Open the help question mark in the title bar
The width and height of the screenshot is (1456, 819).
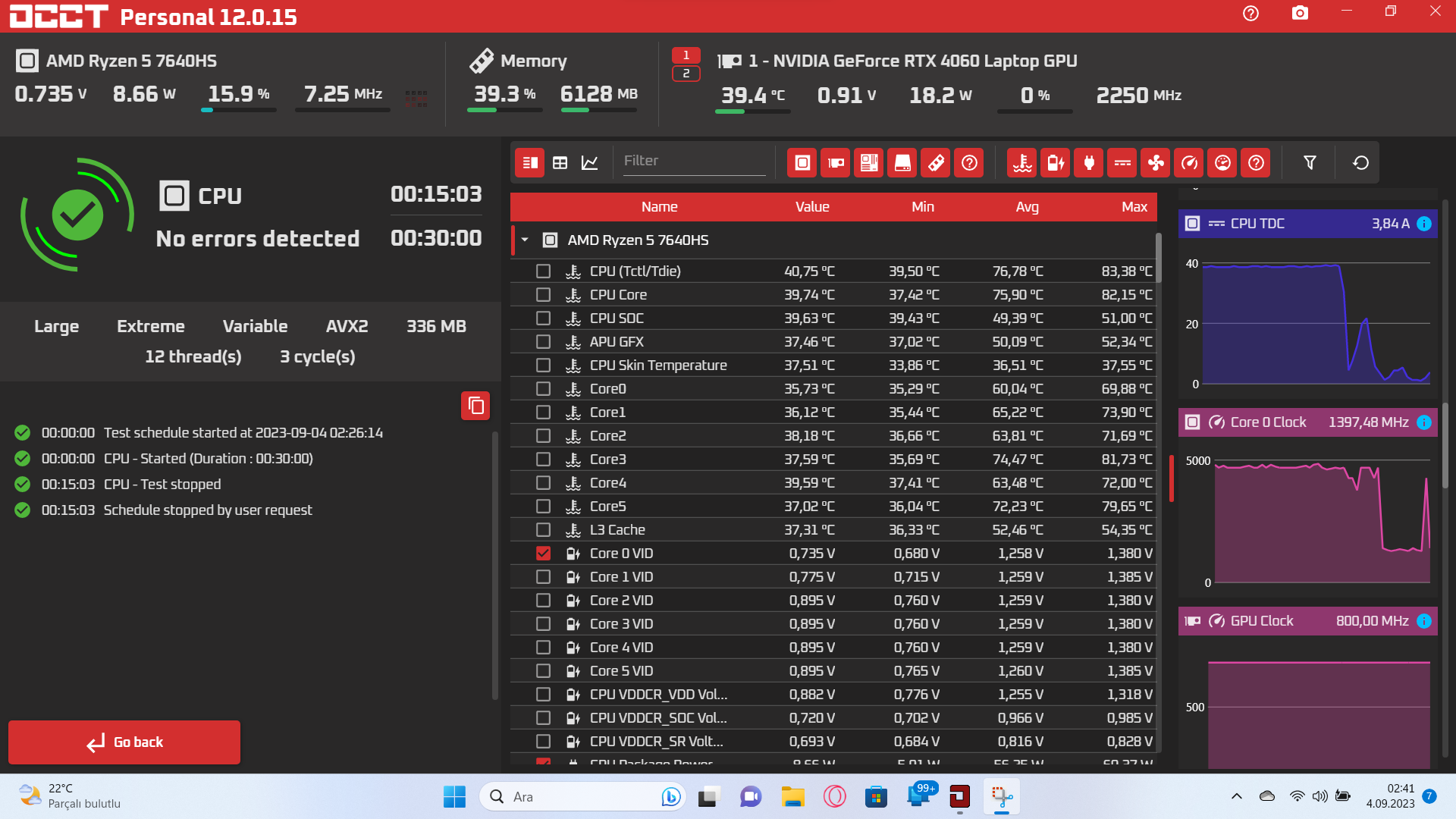click(x=1250, y=13)
